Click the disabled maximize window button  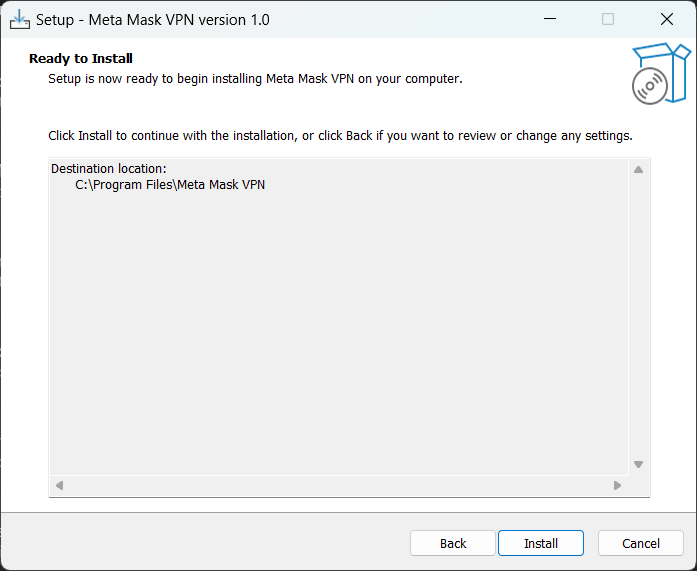[x=608, y=19]
